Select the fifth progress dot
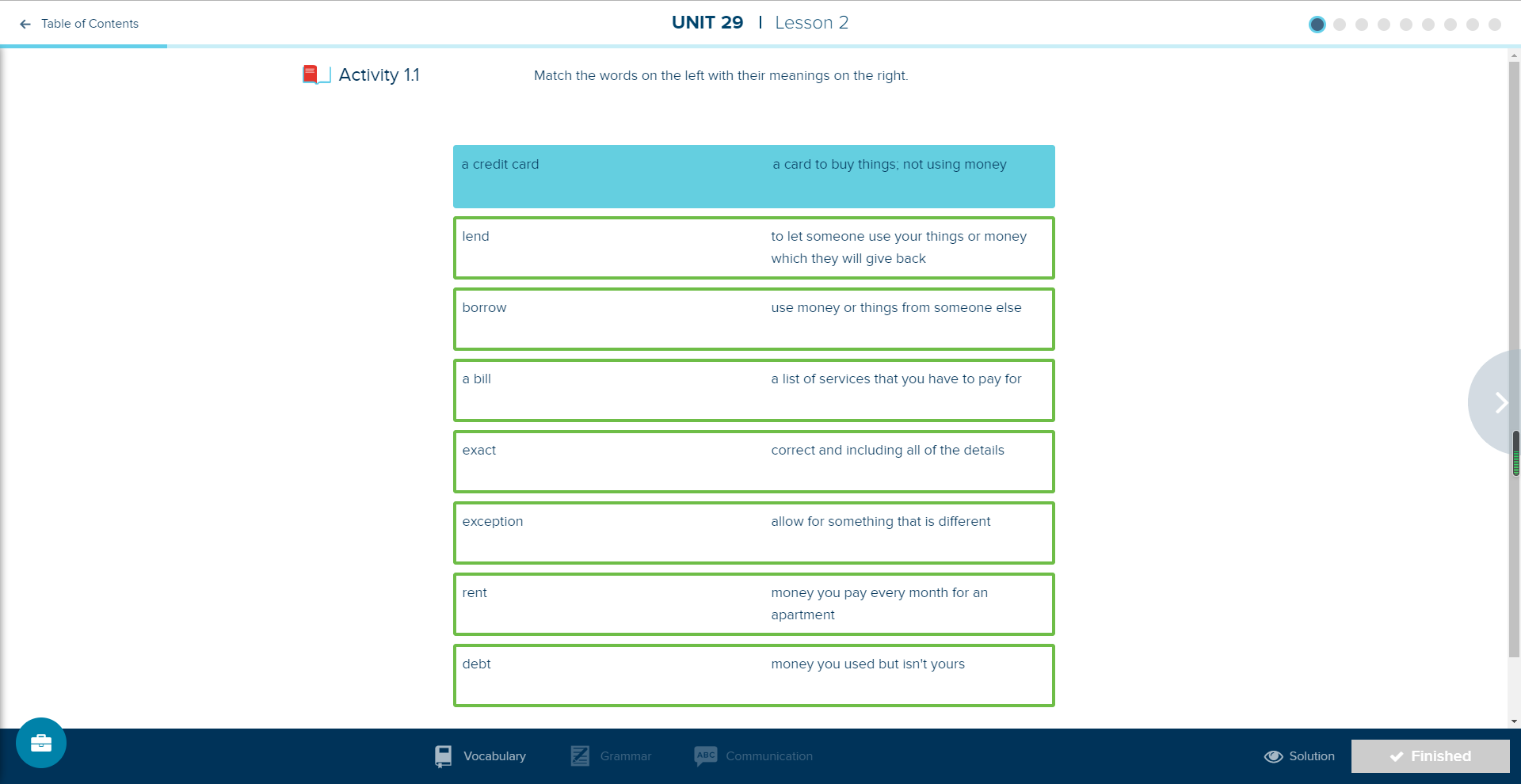Viewport: 1521px width, 784px height. pos(1406,25)
